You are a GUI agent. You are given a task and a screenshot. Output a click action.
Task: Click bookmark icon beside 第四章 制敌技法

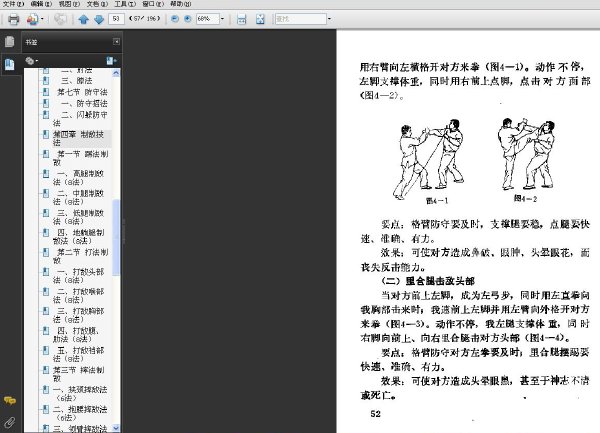(46, 134)
